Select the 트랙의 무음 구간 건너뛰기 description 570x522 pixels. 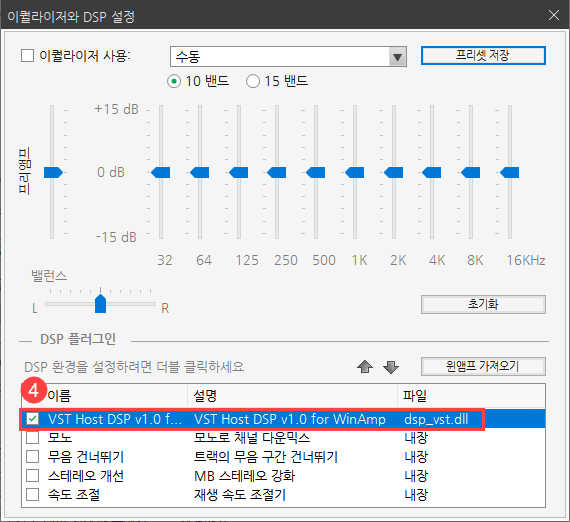click(x=266, y=457)
